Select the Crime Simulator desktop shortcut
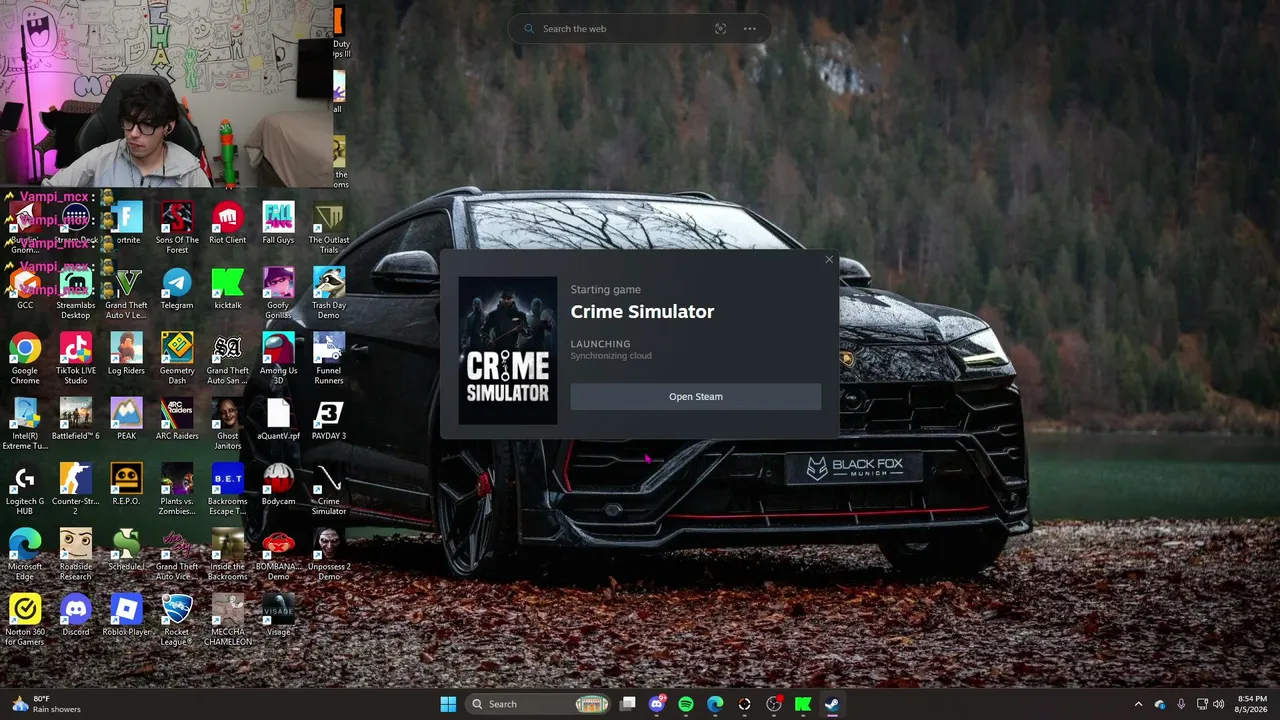The image size is (1280, 720). point(329,490)
